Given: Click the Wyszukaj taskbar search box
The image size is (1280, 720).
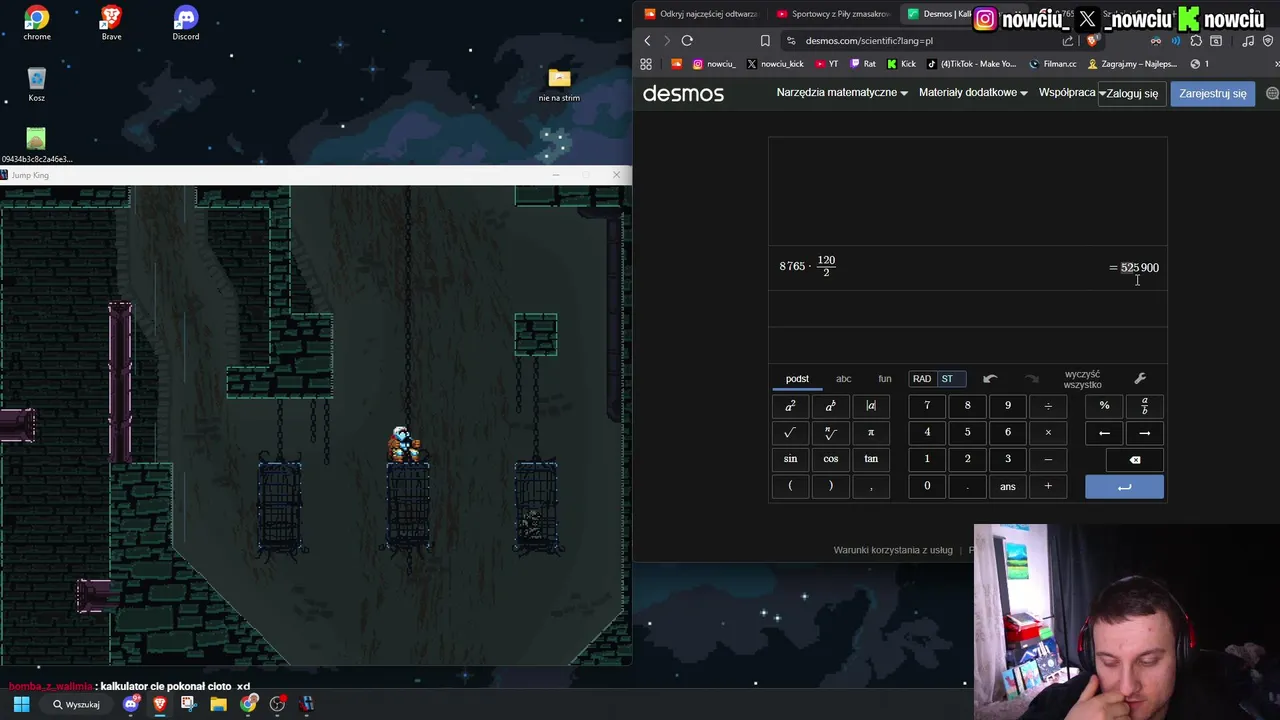Looking at the screenshot, I should tap(76, 704).
